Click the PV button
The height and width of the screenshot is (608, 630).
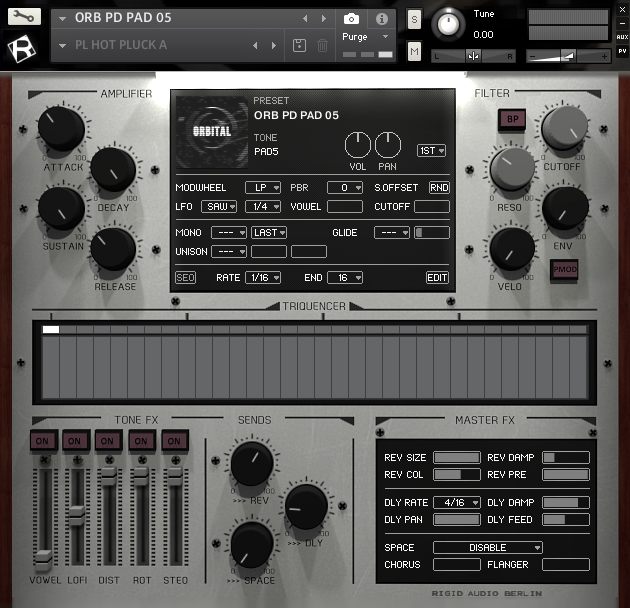(622, 51)
